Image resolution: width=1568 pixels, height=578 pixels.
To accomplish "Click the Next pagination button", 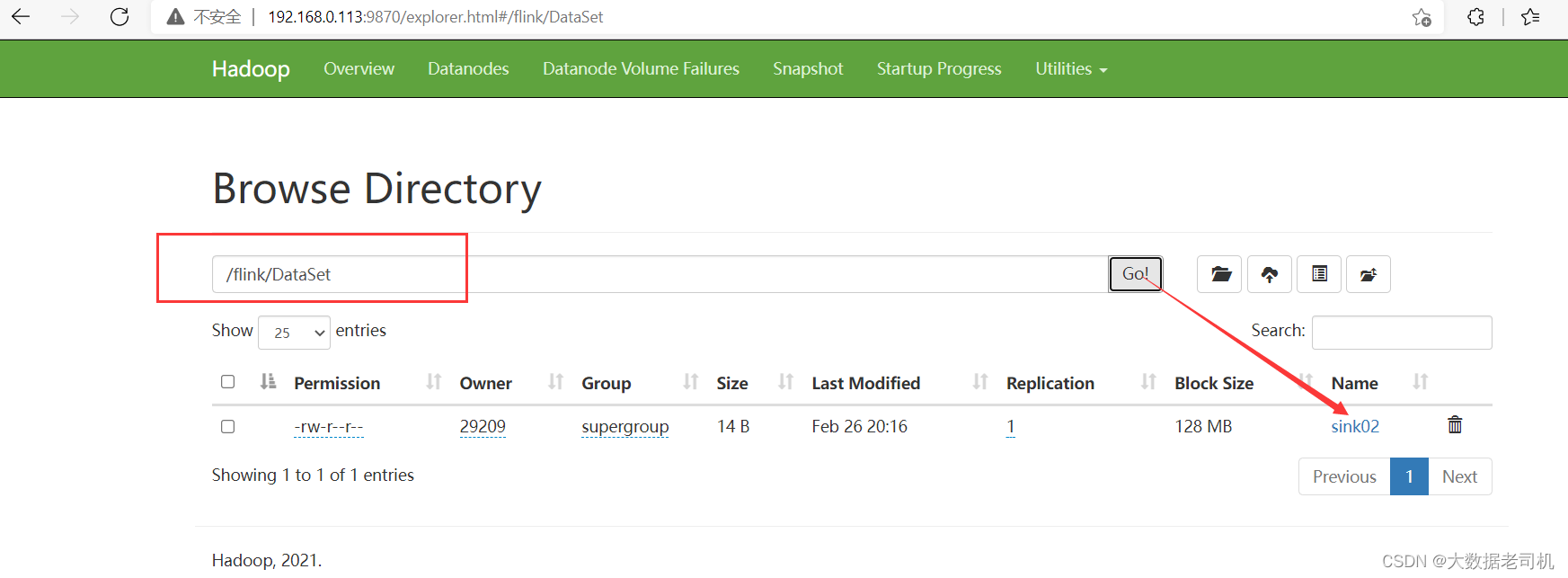I will point(1459,476).
